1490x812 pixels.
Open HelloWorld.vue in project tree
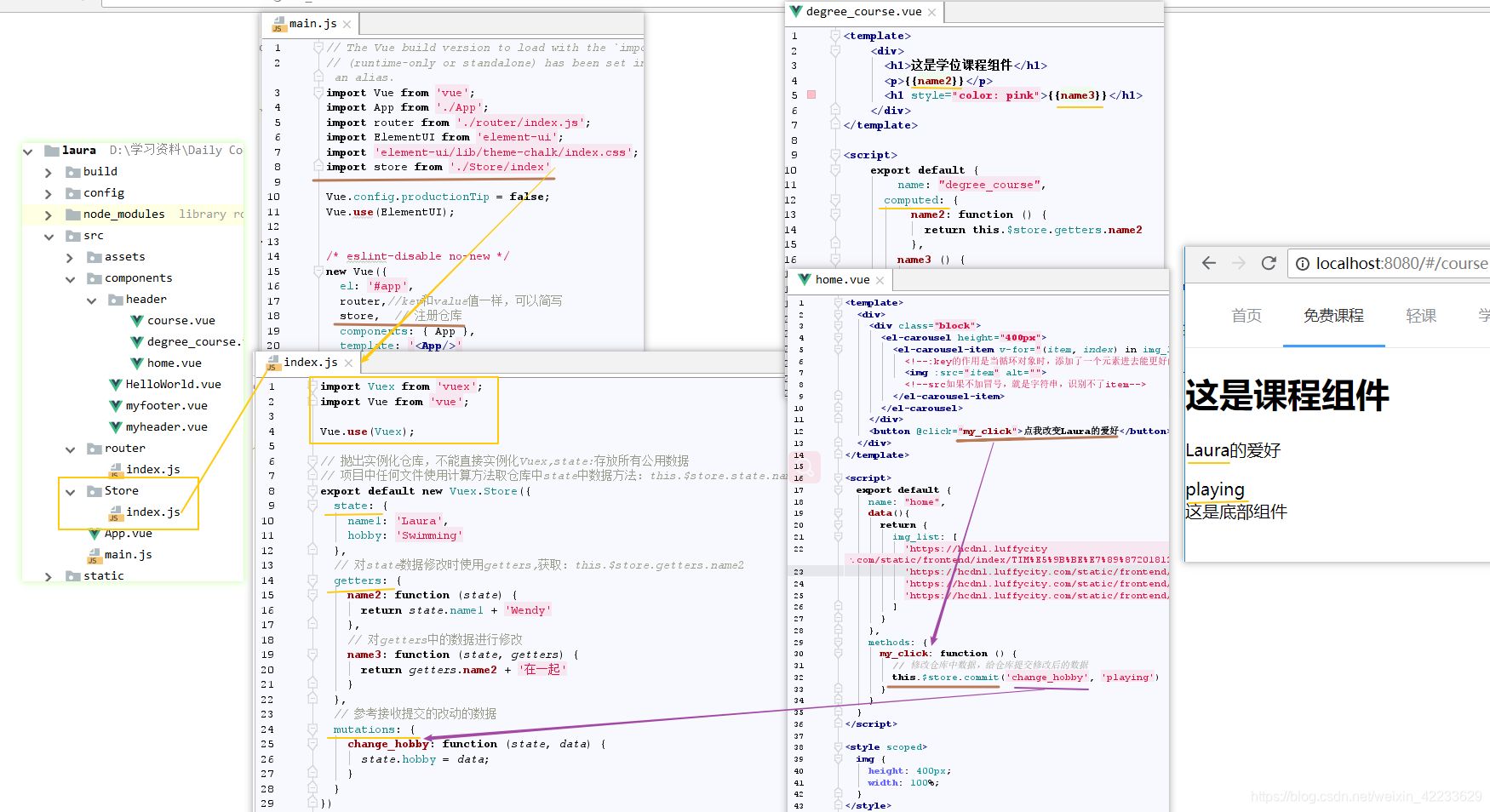[x=173, y=385]
